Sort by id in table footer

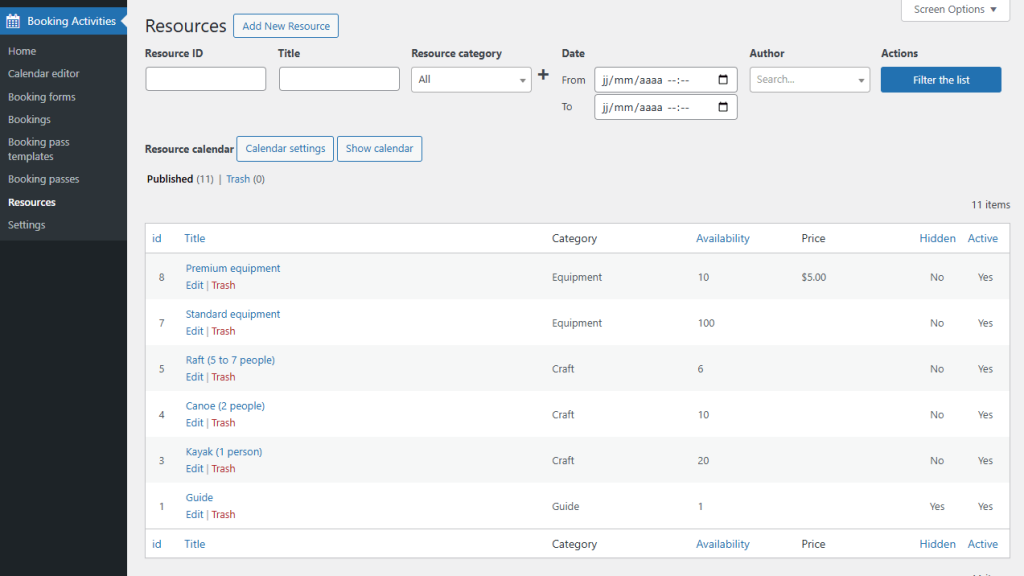tap(157, 544)
